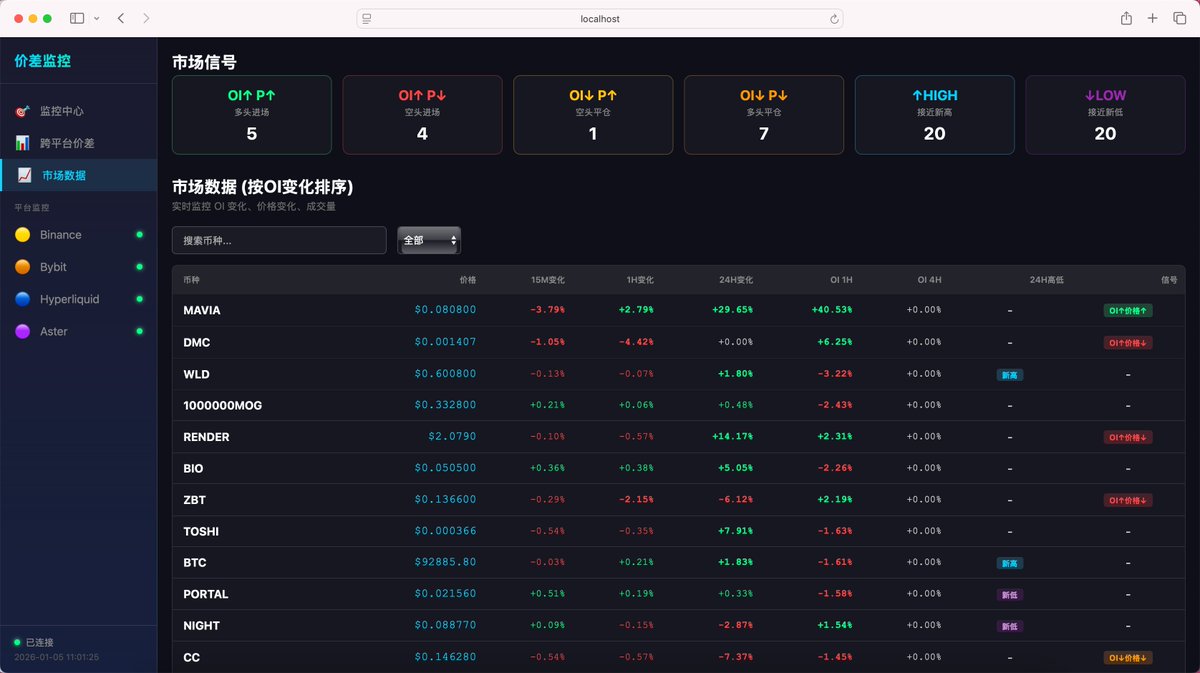Viewport: 1200px width, 673px height.
Task: Open the ↑HIGH 接近新高 signal card
Action: tap(934, 114)
